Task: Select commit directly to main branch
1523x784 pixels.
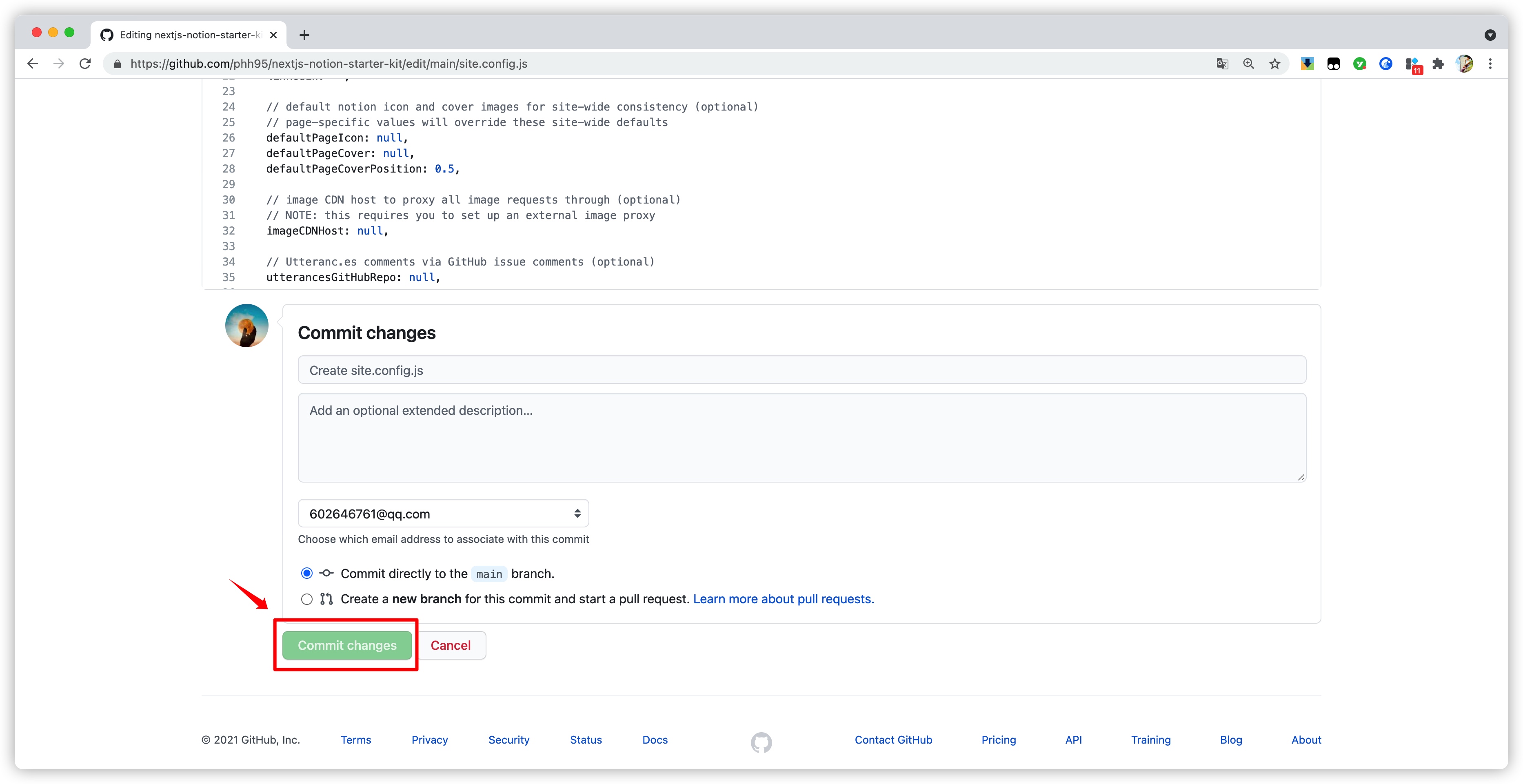Action: coord(307,573)
